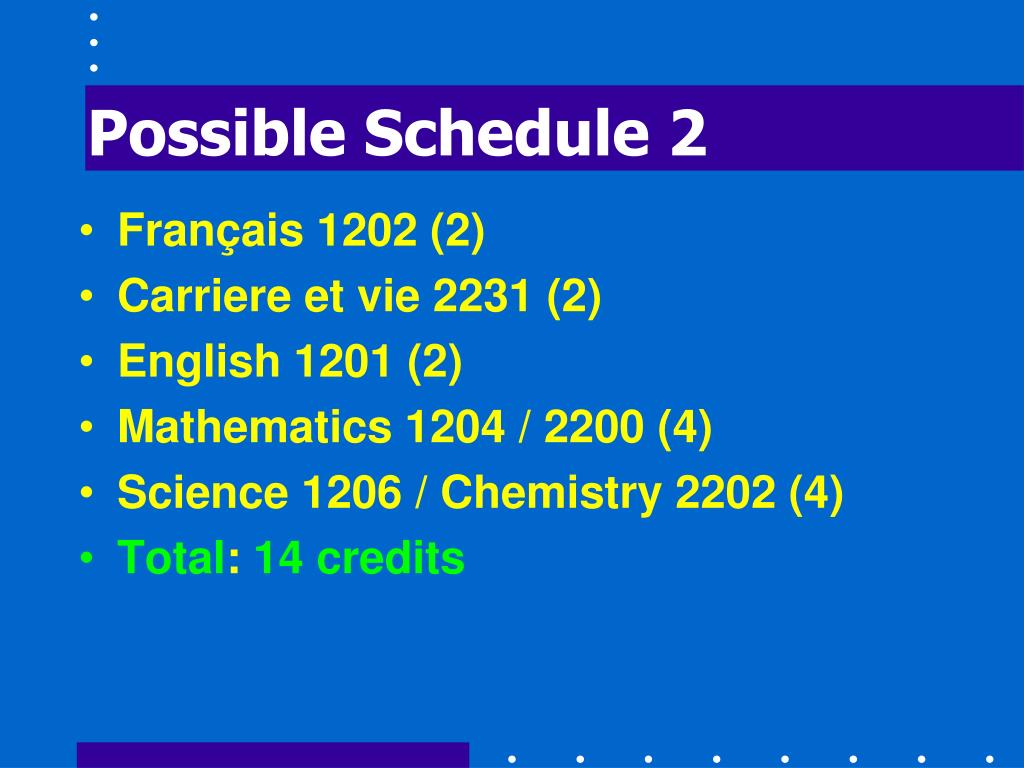Select Science 1206 / Chemistry 2202 line
The image size is (1024, 768).
click(481, 493)
